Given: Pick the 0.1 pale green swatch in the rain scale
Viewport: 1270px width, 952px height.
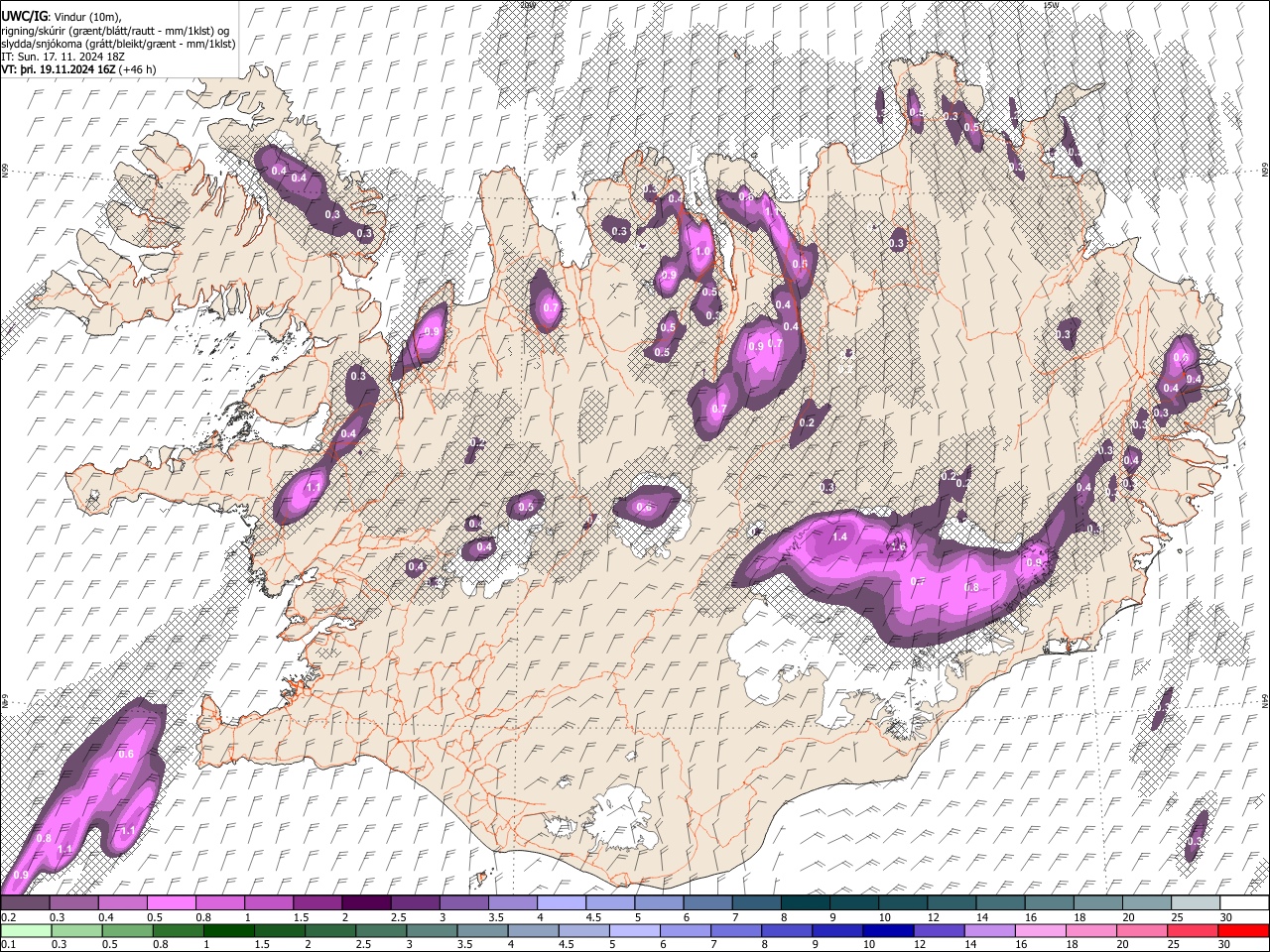Looking at the screenshot, I should click(x=26, y=930).
